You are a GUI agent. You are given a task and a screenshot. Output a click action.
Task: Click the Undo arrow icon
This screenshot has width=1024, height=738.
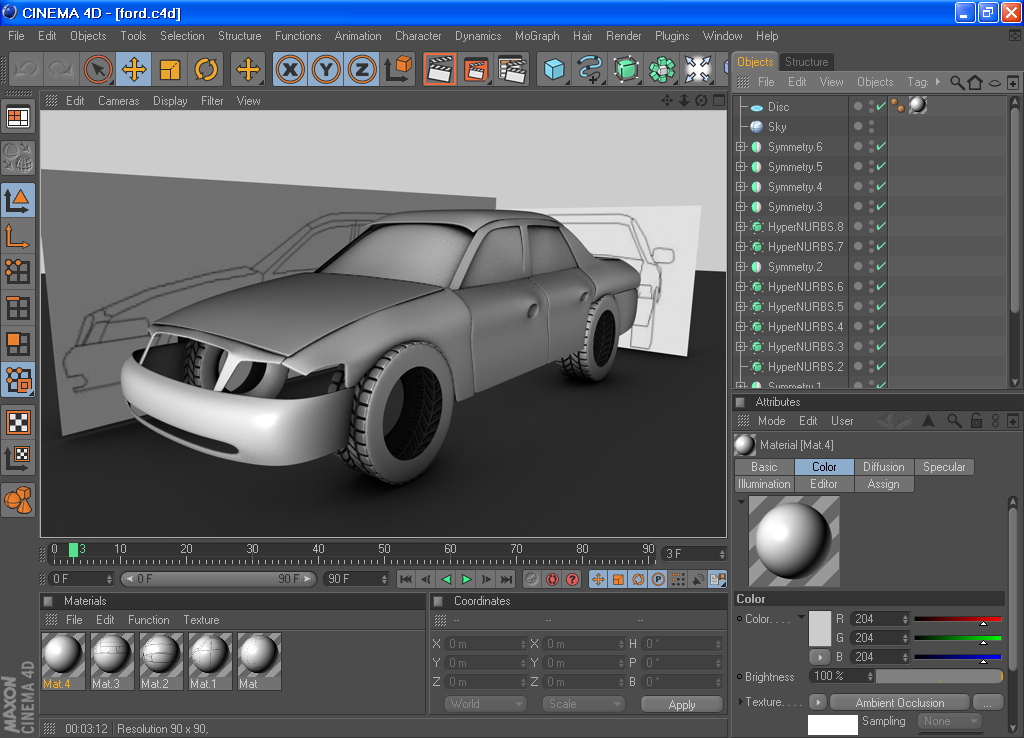[26, 69]
